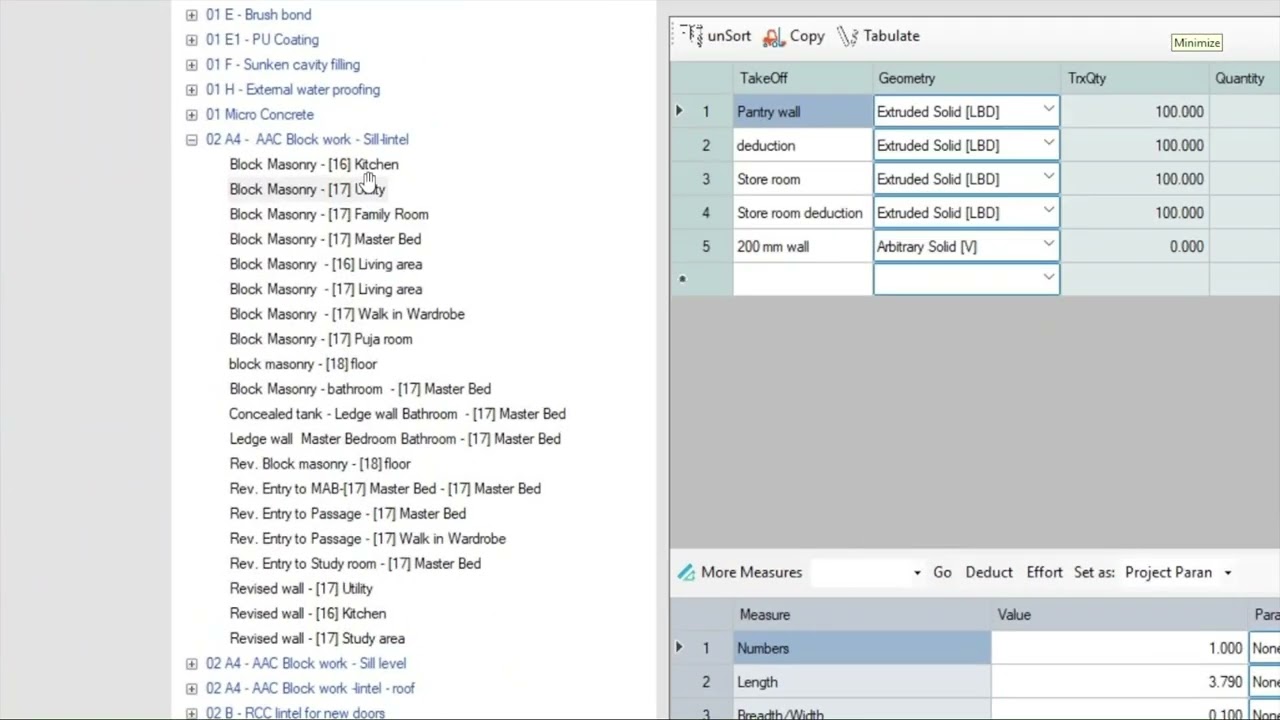
Task: Click the More Measures pencil icon
Action: coord(686,573)
